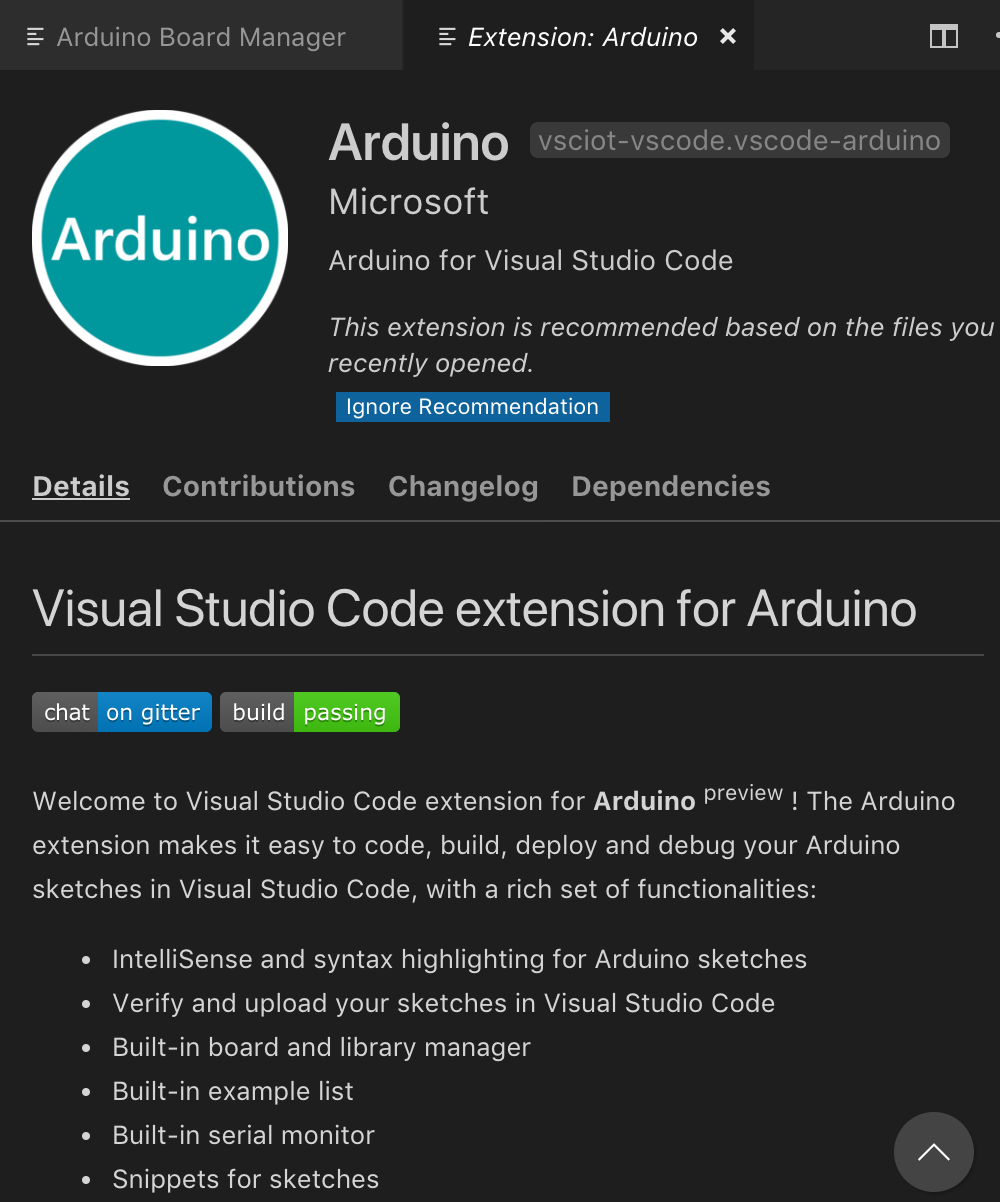Click 'Arduino for Visual Studio Code' description
The width and height of the screenshot is (1000, 1202).
pyautogui.click(x=531, y=261)
